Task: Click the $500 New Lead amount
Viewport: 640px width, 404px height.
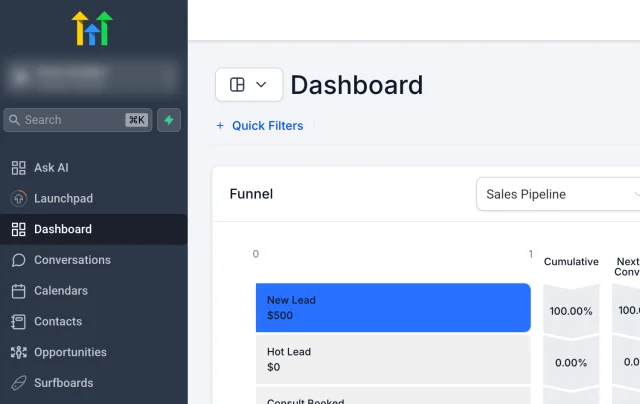Action: point(280,315)
